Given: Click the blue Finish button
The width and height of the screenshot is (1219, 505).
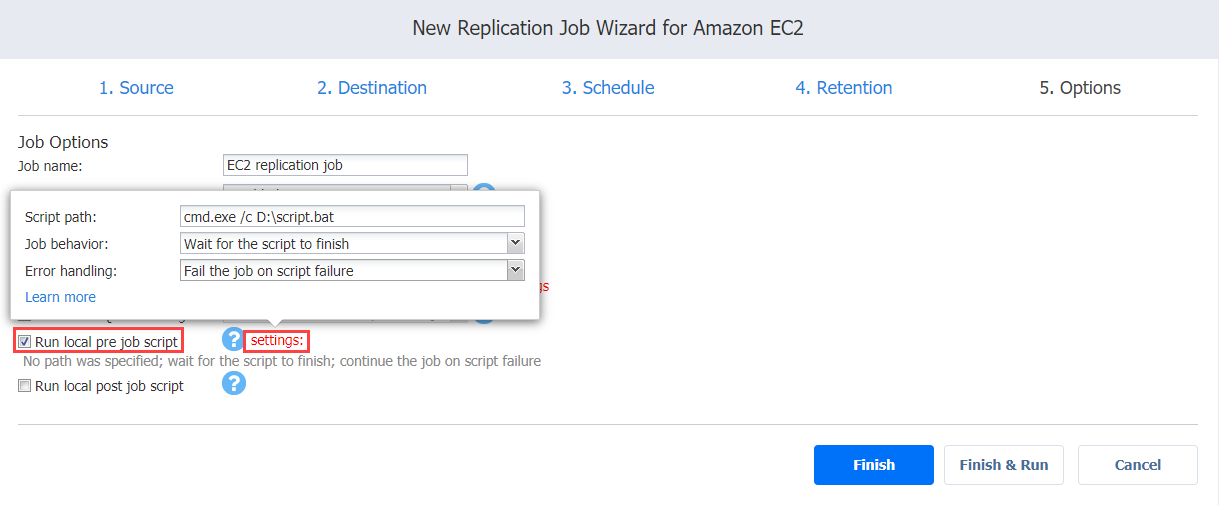Looking at the screenshot, I should coord(874,465).
